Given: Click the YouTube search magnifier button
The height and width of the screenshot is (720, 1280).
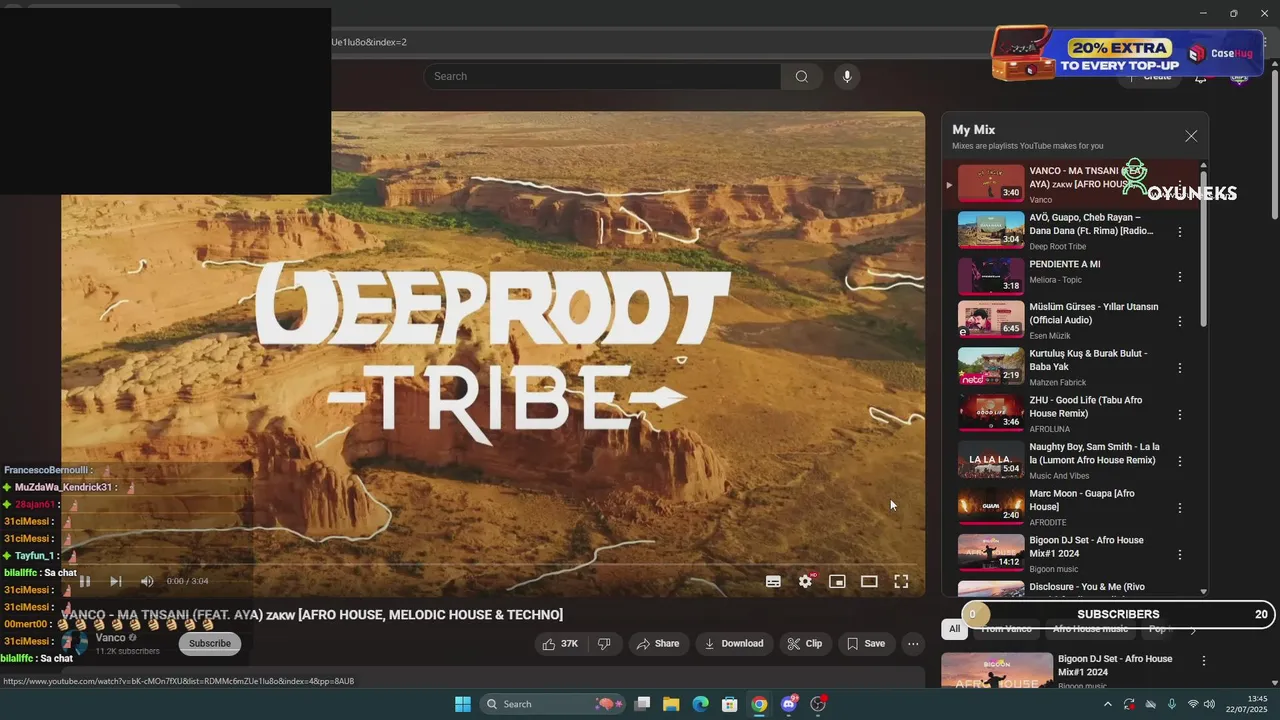Looking at the screenshot, I should 801,76.
